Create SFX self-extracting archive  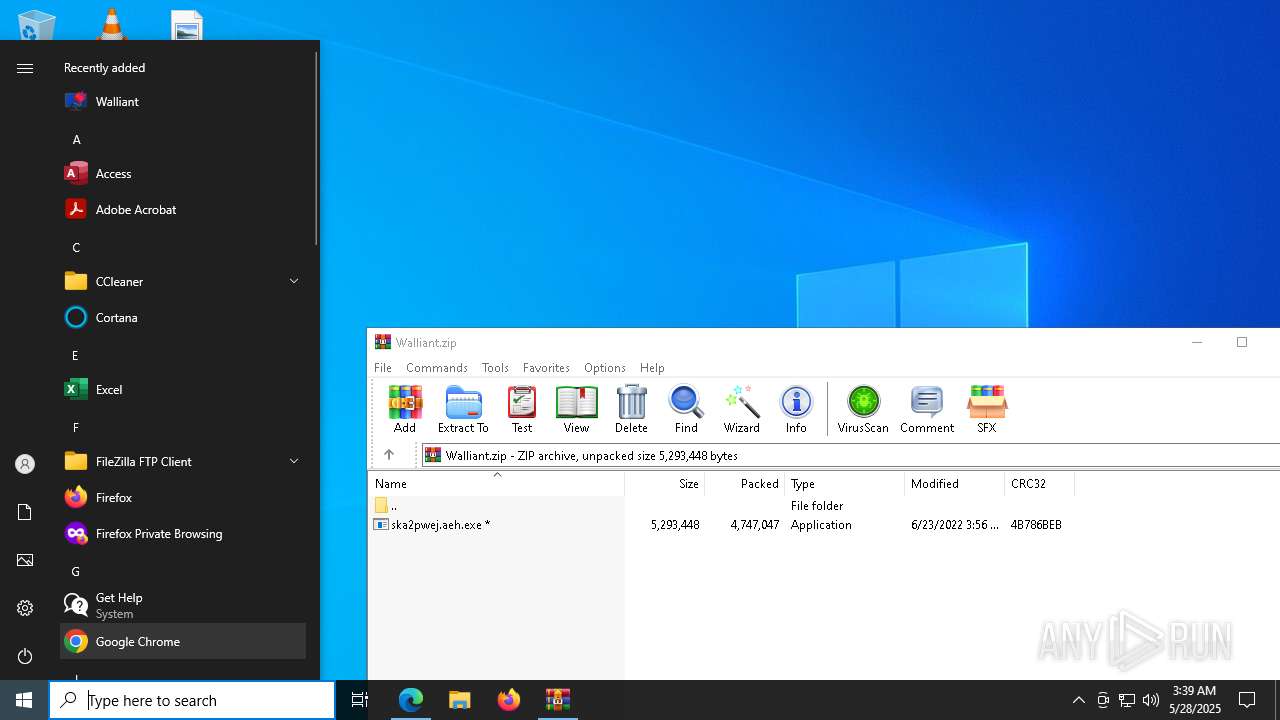[x=987, y=409]
